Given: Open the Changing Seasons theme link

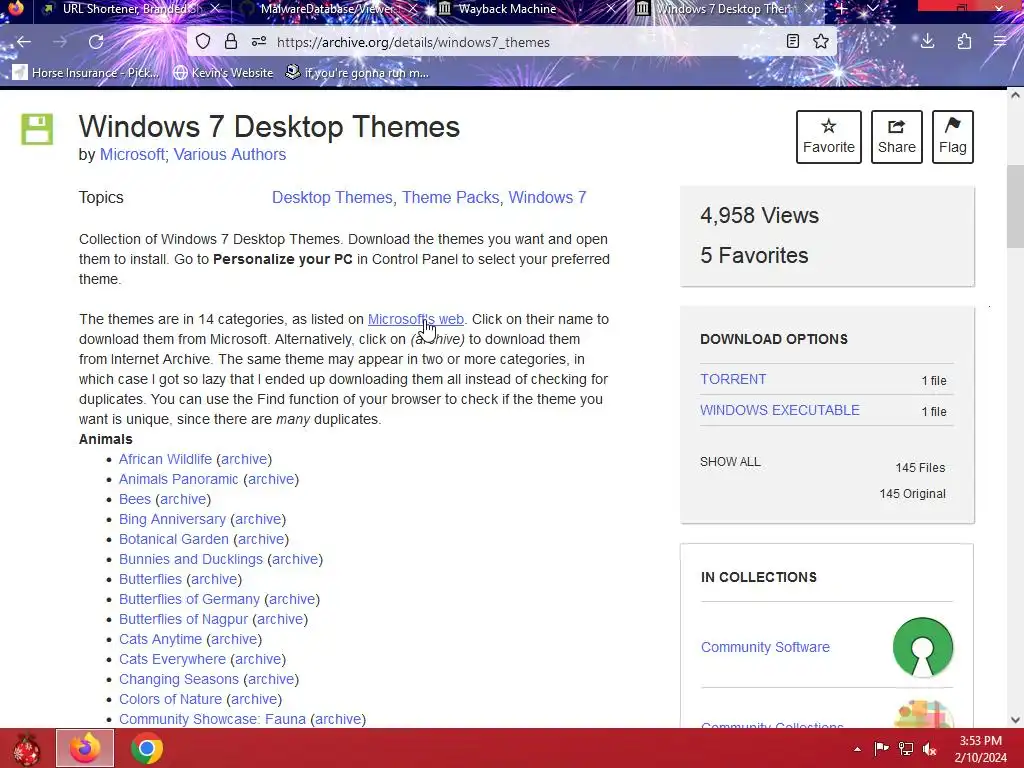Looking at the screenshot, I should click(x=179, y=679).
